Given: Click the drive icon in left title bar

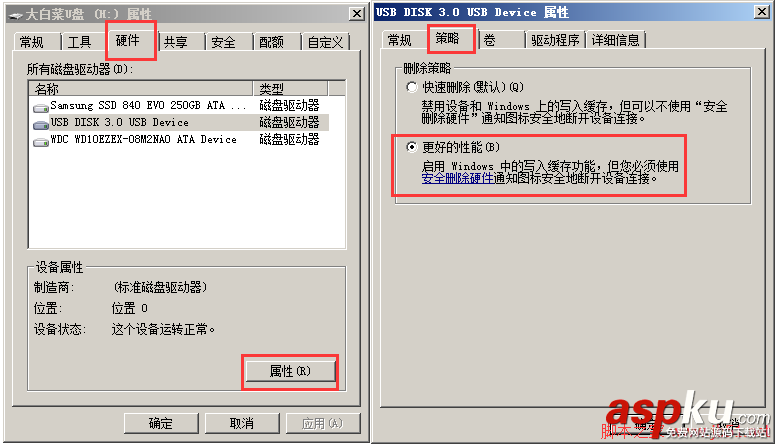Looking at the screenshot, I should tap(15, 15).
